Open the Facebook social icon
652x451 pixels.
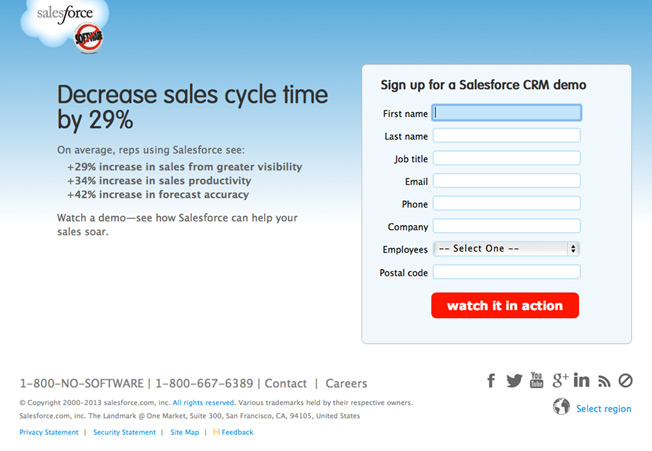pos(491,380)
